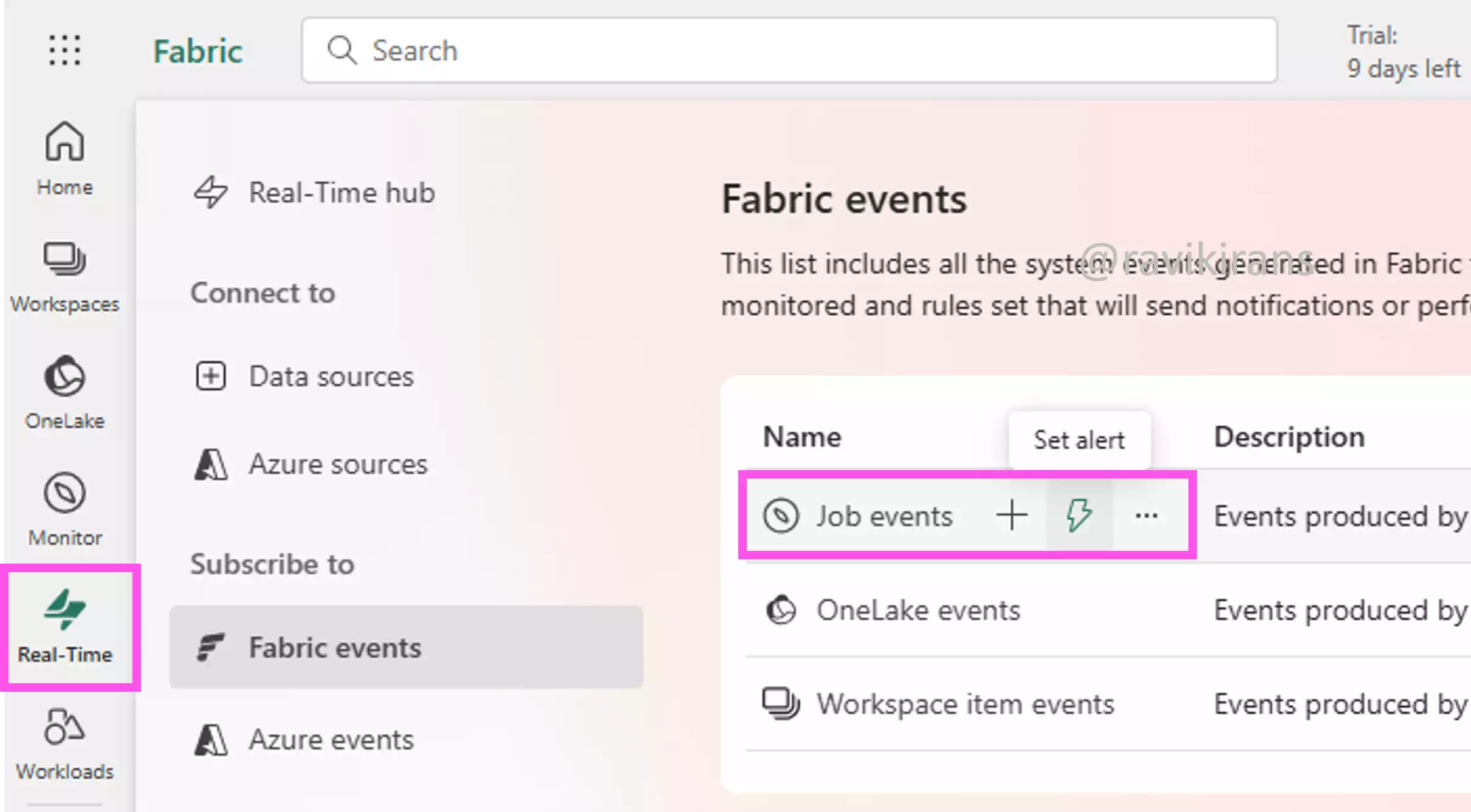The height and width of the screenshot is (812, 1471).
Task: Click the OneLake events description cell
Action: [x=1341, y=610]
